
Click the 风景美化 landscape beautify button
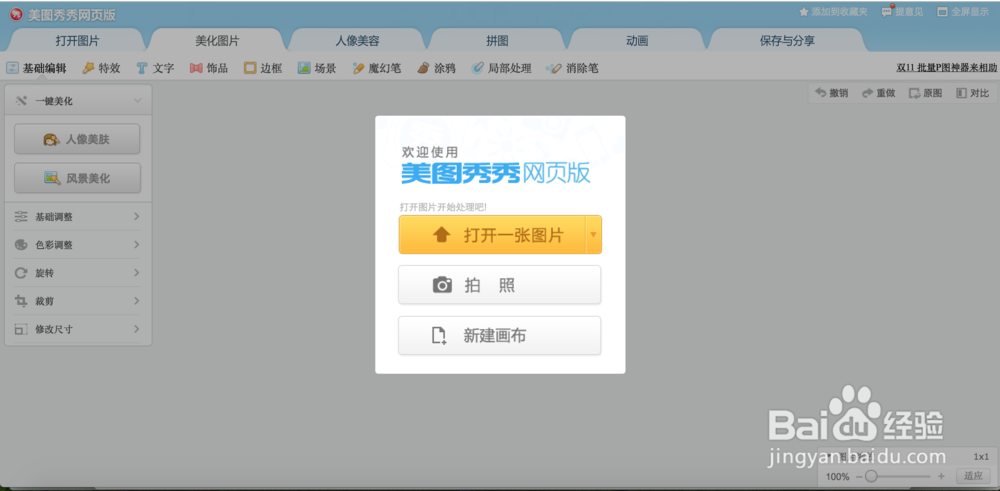click(77, 178)
